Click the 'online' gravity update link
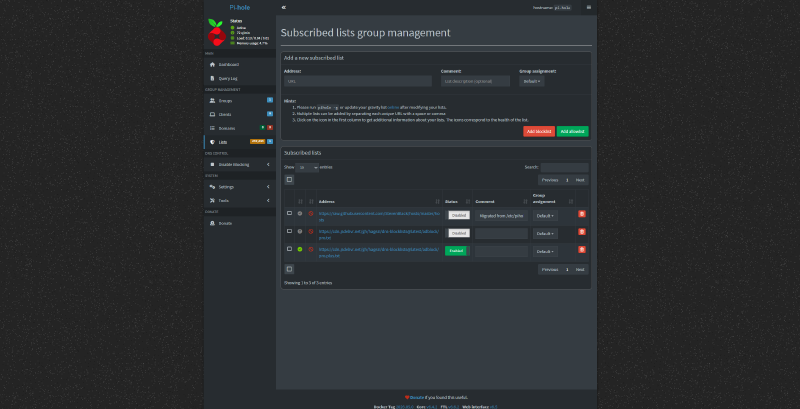 pos(393,108)
